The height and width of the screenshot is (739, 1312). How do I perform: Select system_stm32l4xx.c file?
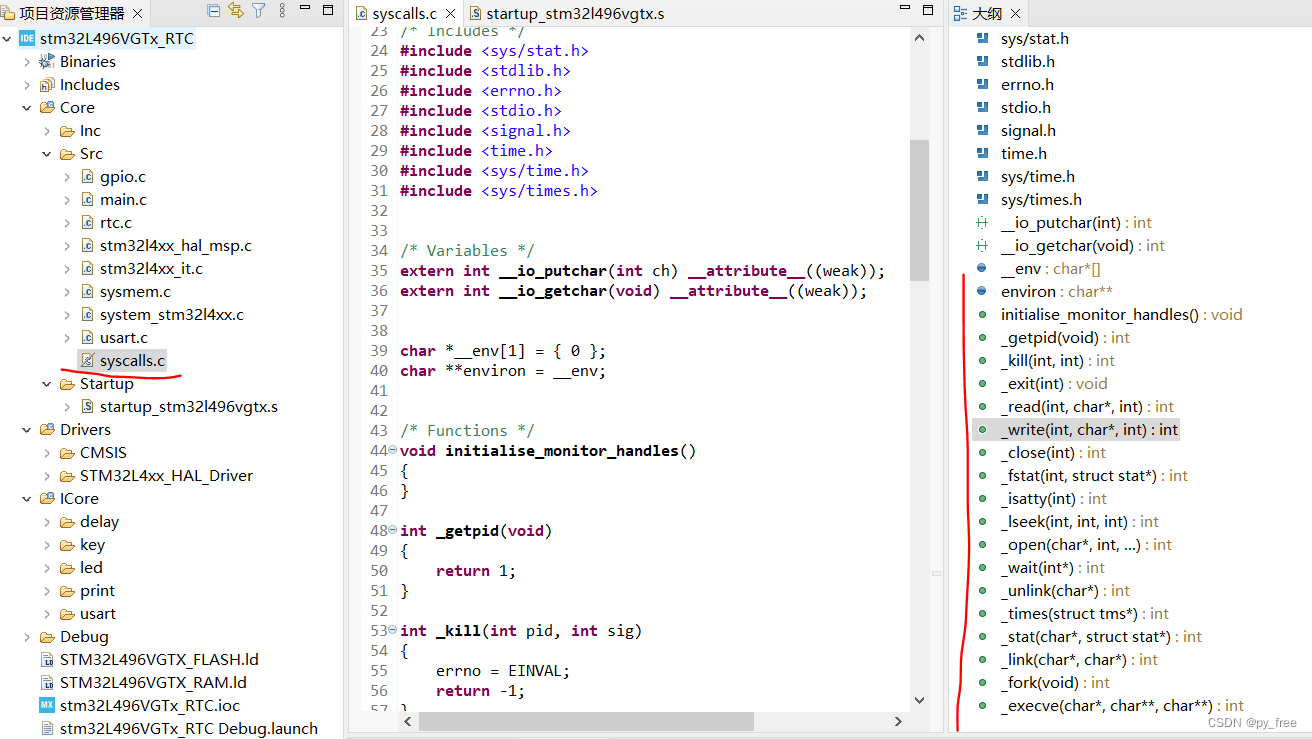(171, 315)
